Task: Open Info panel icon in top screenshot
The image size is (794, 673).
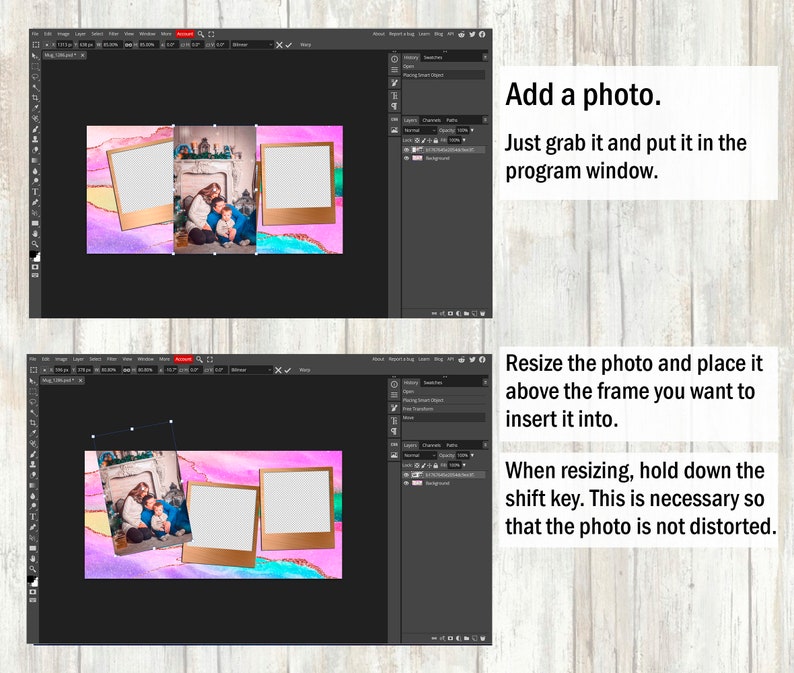Action: [394, 59]
